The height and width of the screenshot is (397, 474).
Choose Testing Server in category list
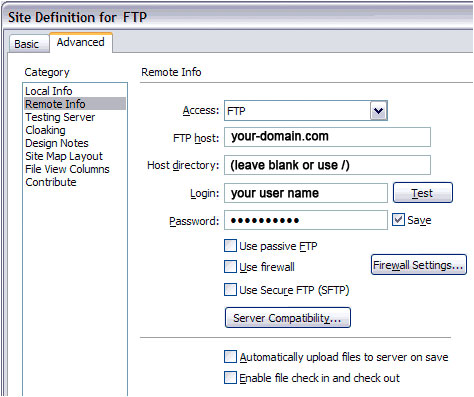(60, 117)
